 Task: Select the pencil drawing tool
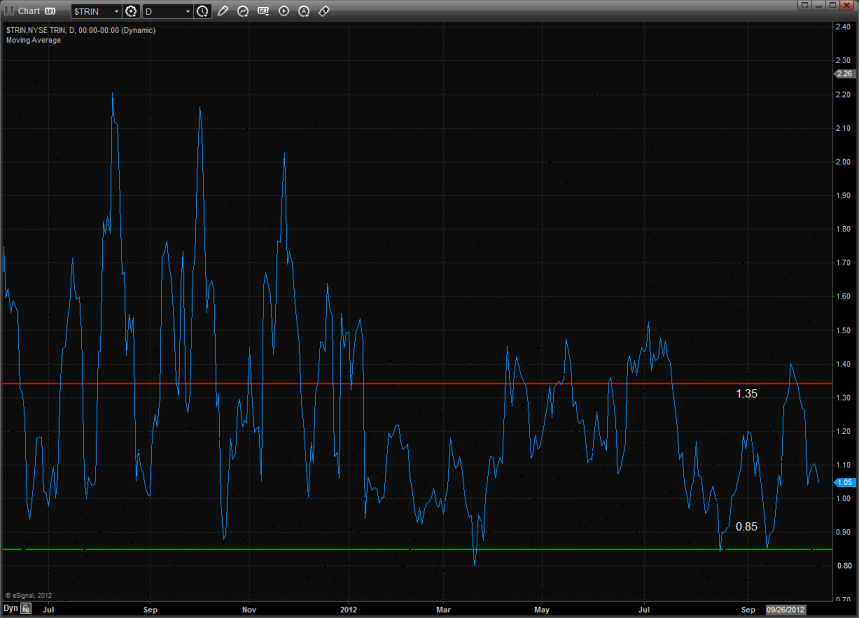point(223,11)
